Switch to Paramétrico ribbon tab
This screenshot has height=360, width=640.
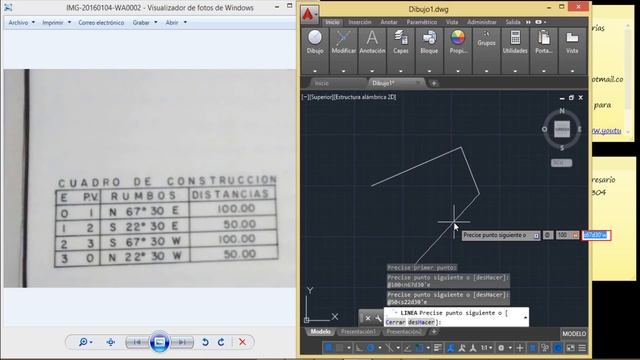click(422, 22)
